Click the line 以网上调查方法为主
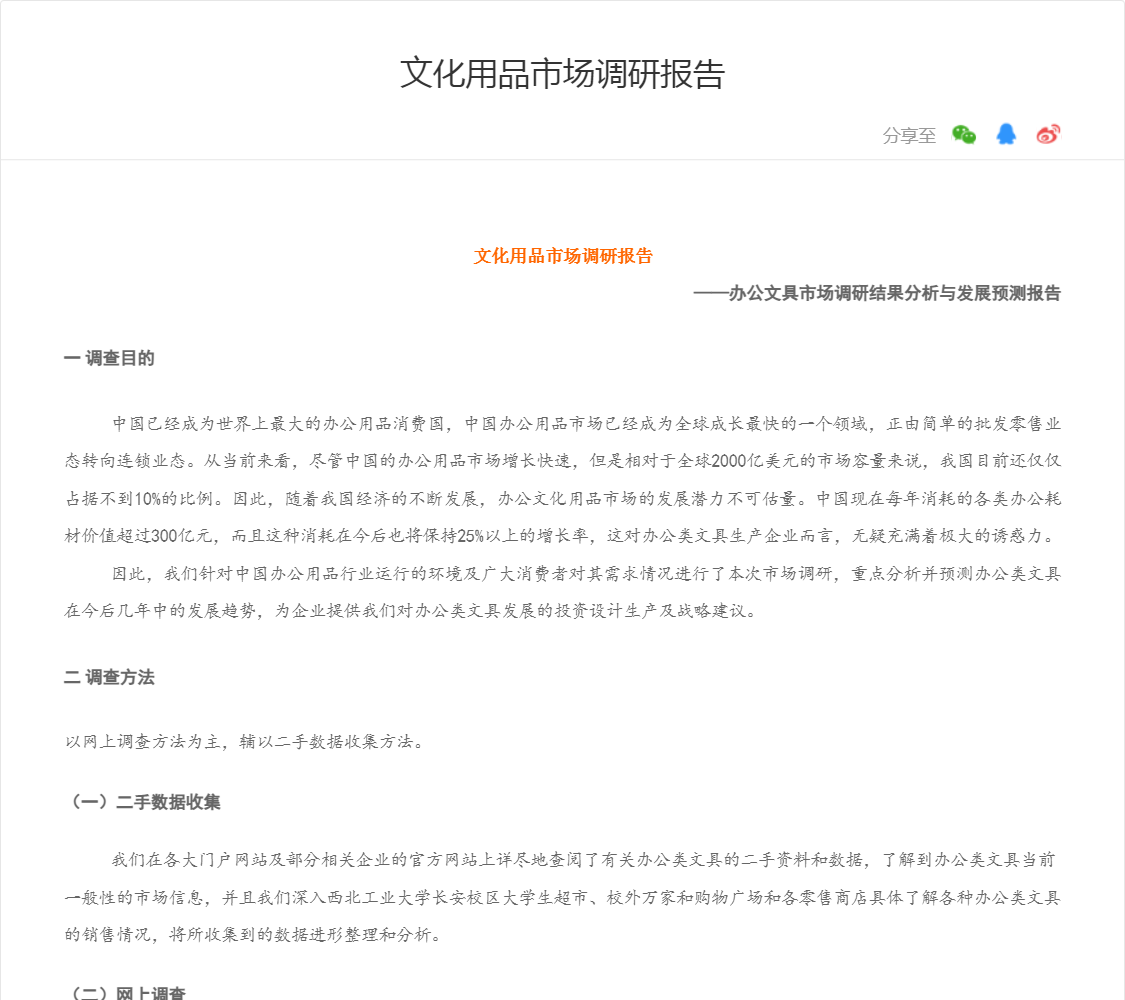1125x1000 pixels. click(244, 741)
